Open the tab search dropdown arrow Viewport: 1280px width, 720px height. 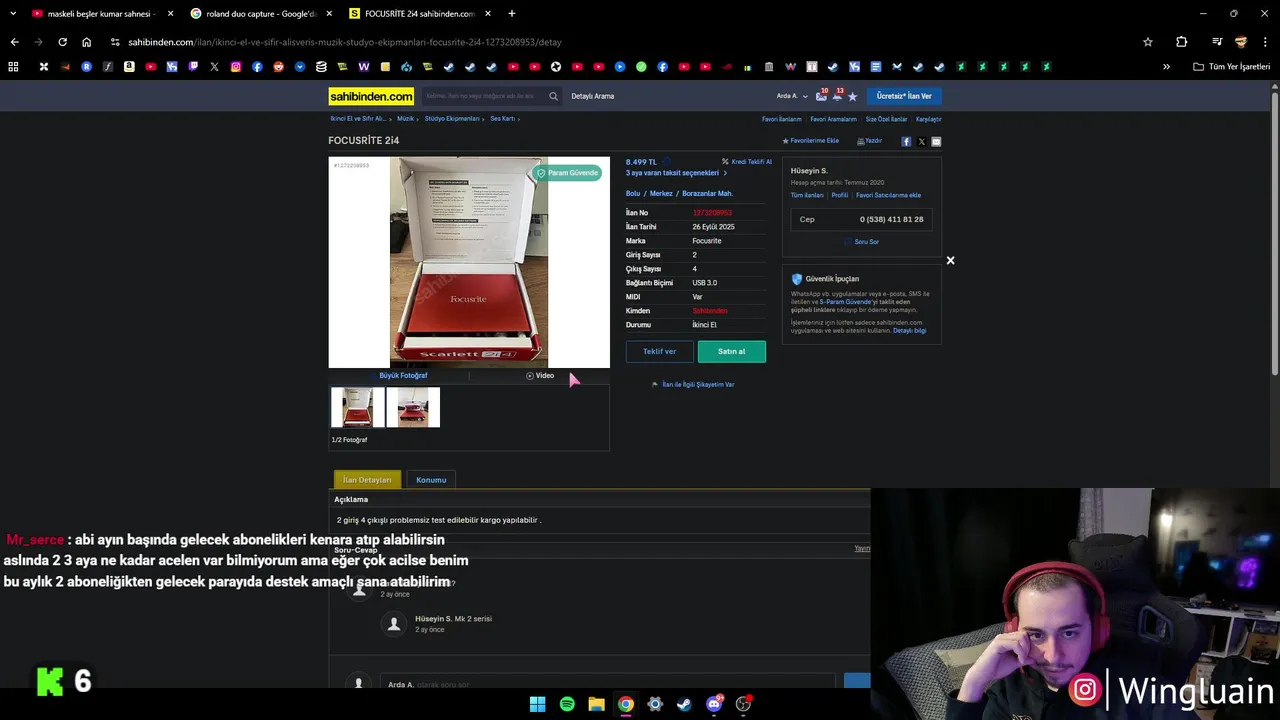click(13, 14)
